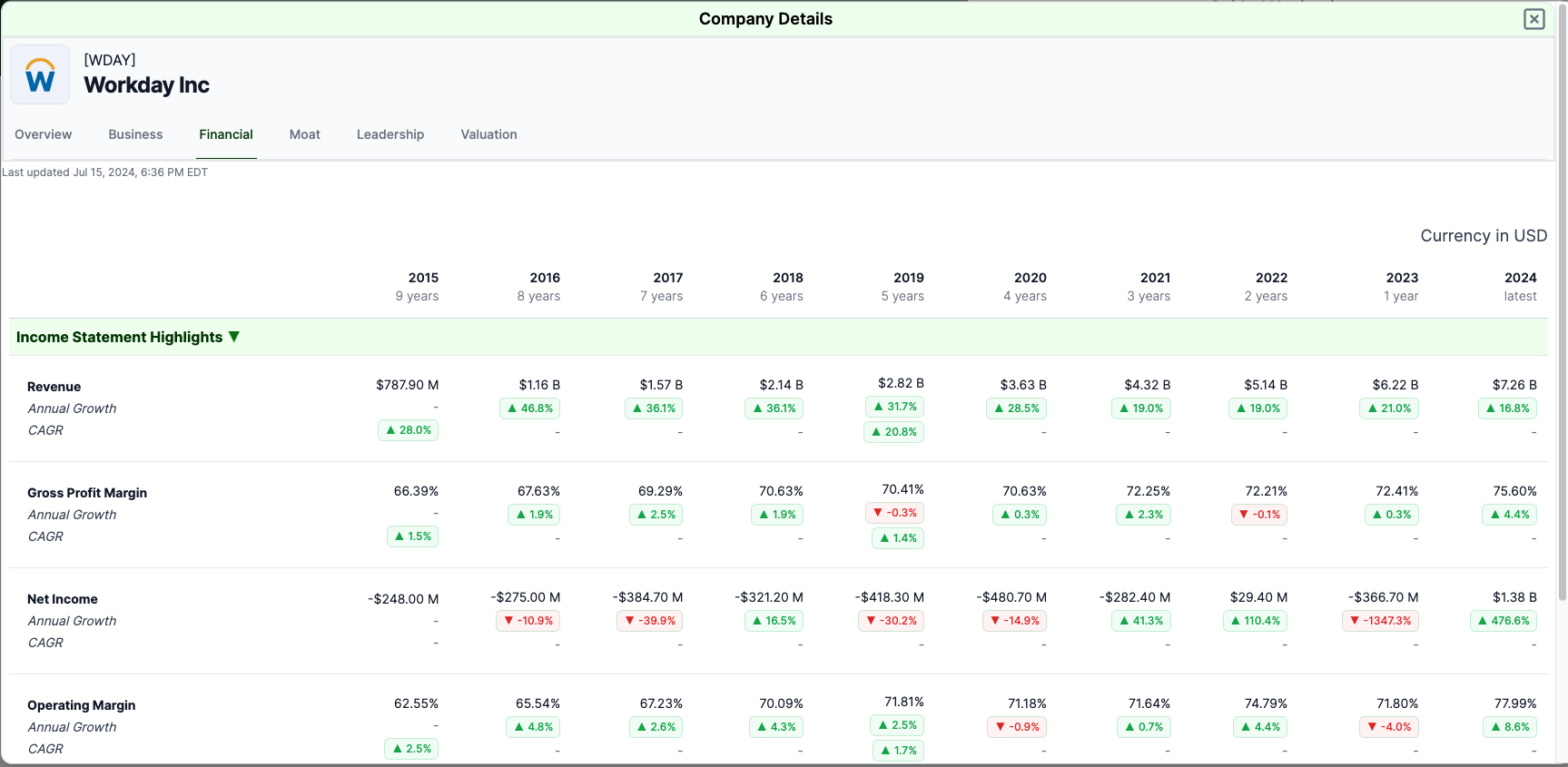Open the Overview tab
Image resolution: width=1568 pixels, height=767 pixels.
[43, 134]
